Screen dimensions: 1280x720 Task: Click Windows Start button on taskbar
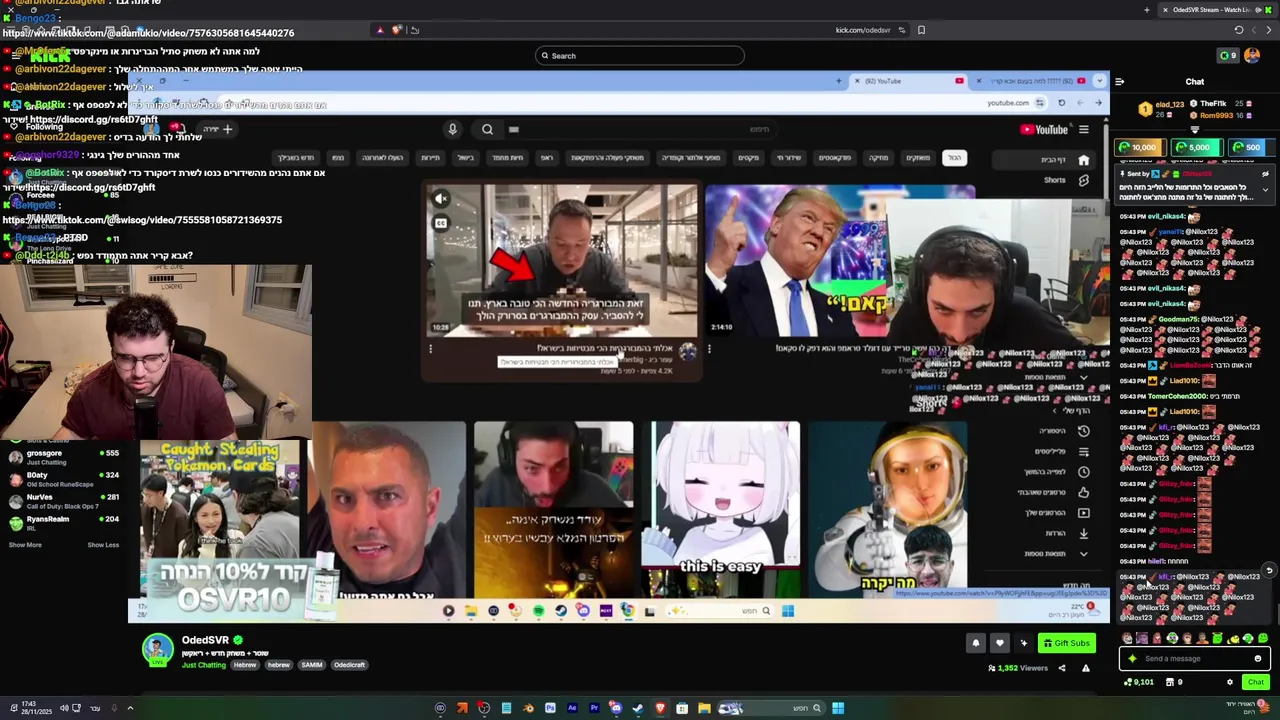[x=838, y=708]
